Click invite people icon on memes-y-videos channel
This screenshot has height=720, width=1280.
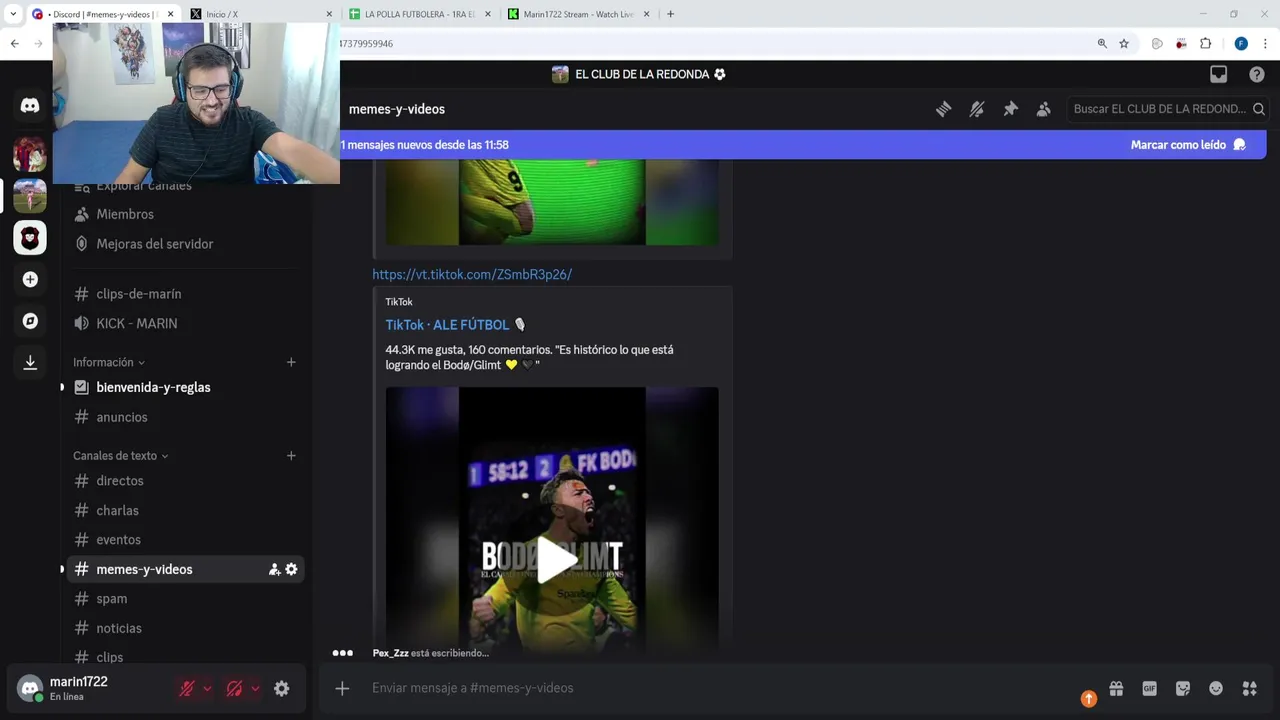[x=274, y=569]
